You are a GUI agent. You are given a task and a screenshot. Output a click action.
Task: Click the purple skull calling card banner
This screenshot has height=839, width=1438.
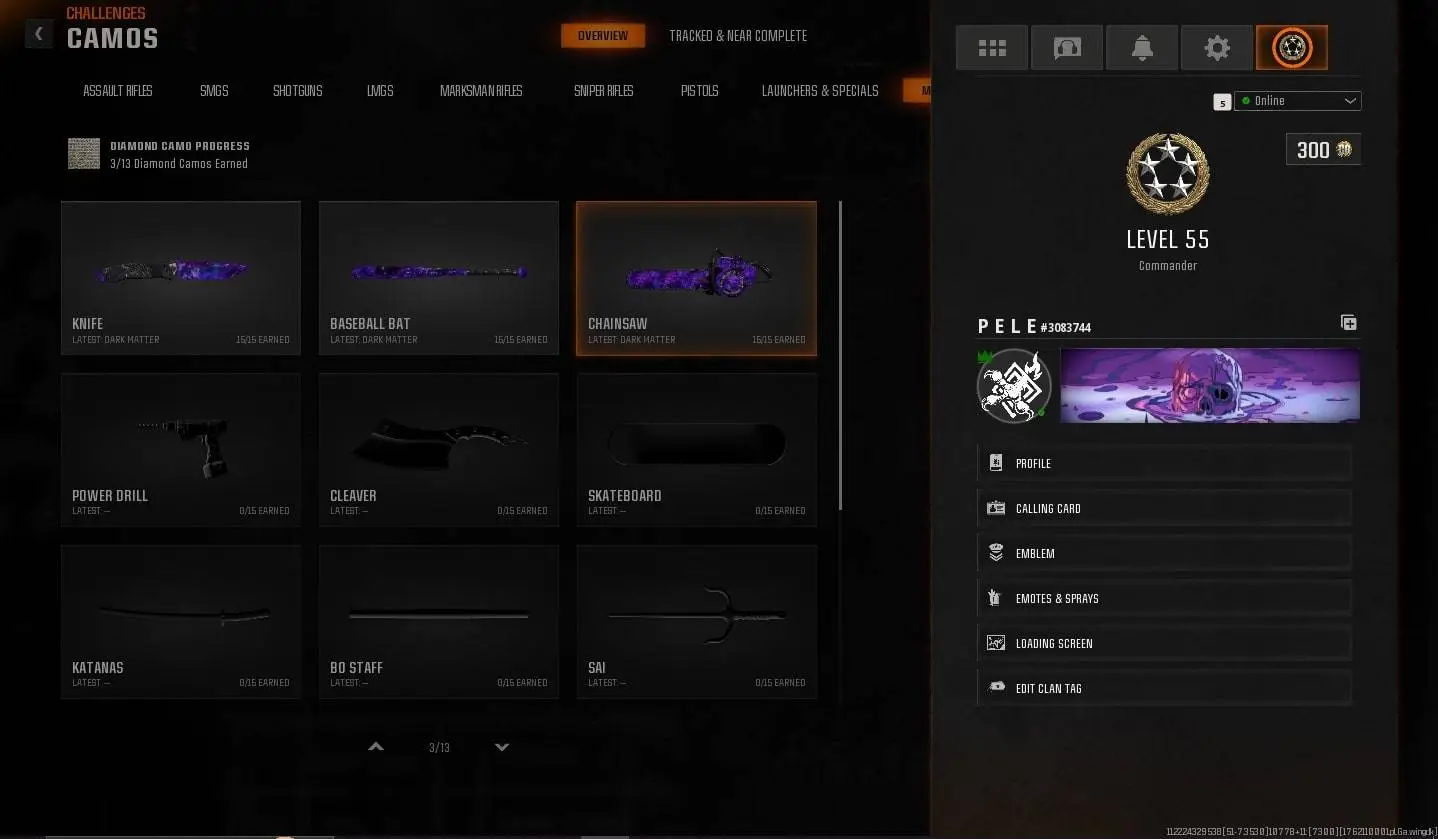[1210, 385]
